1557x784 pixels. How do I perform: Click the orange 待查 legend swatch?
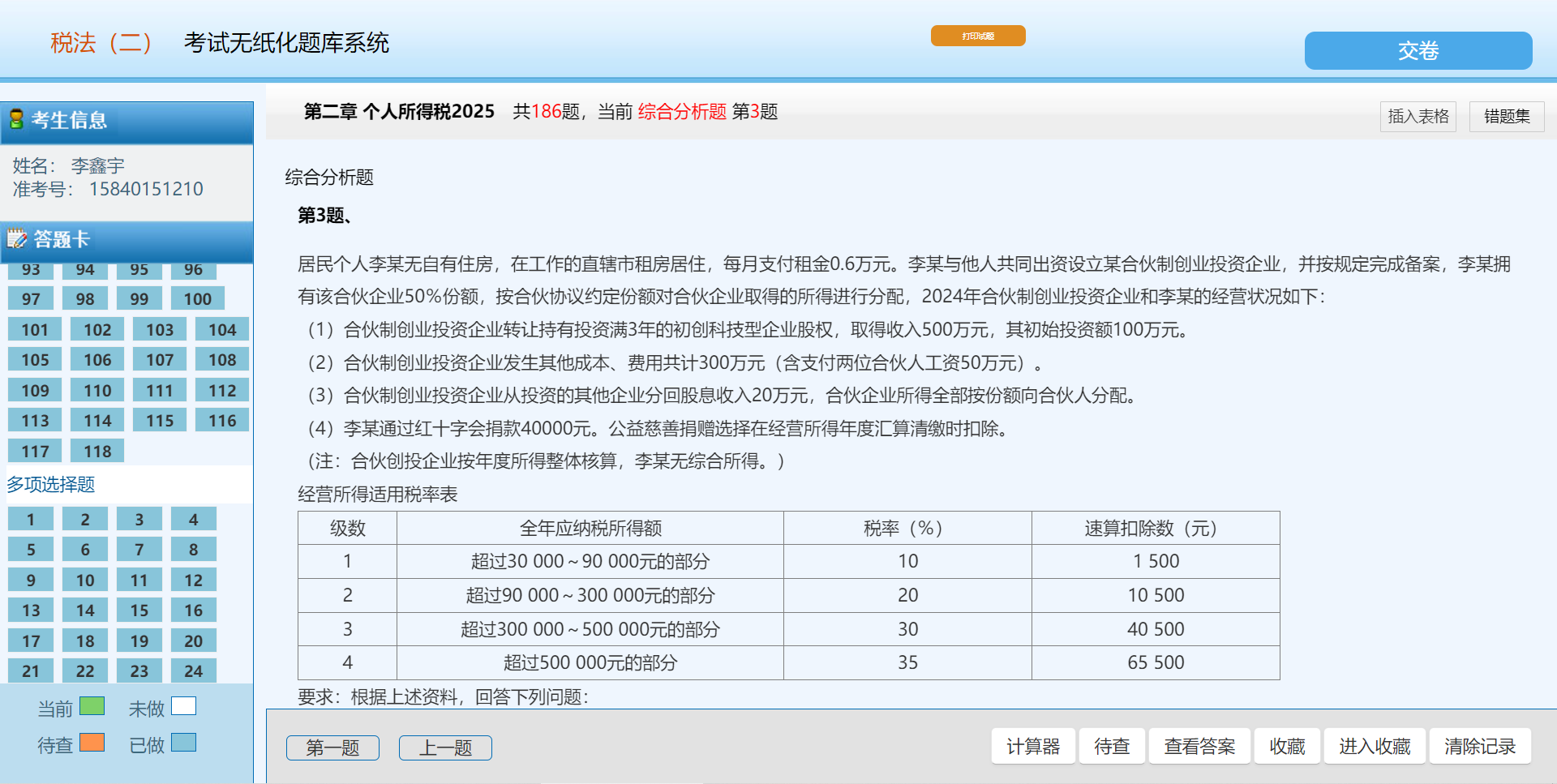click(92, 743)
